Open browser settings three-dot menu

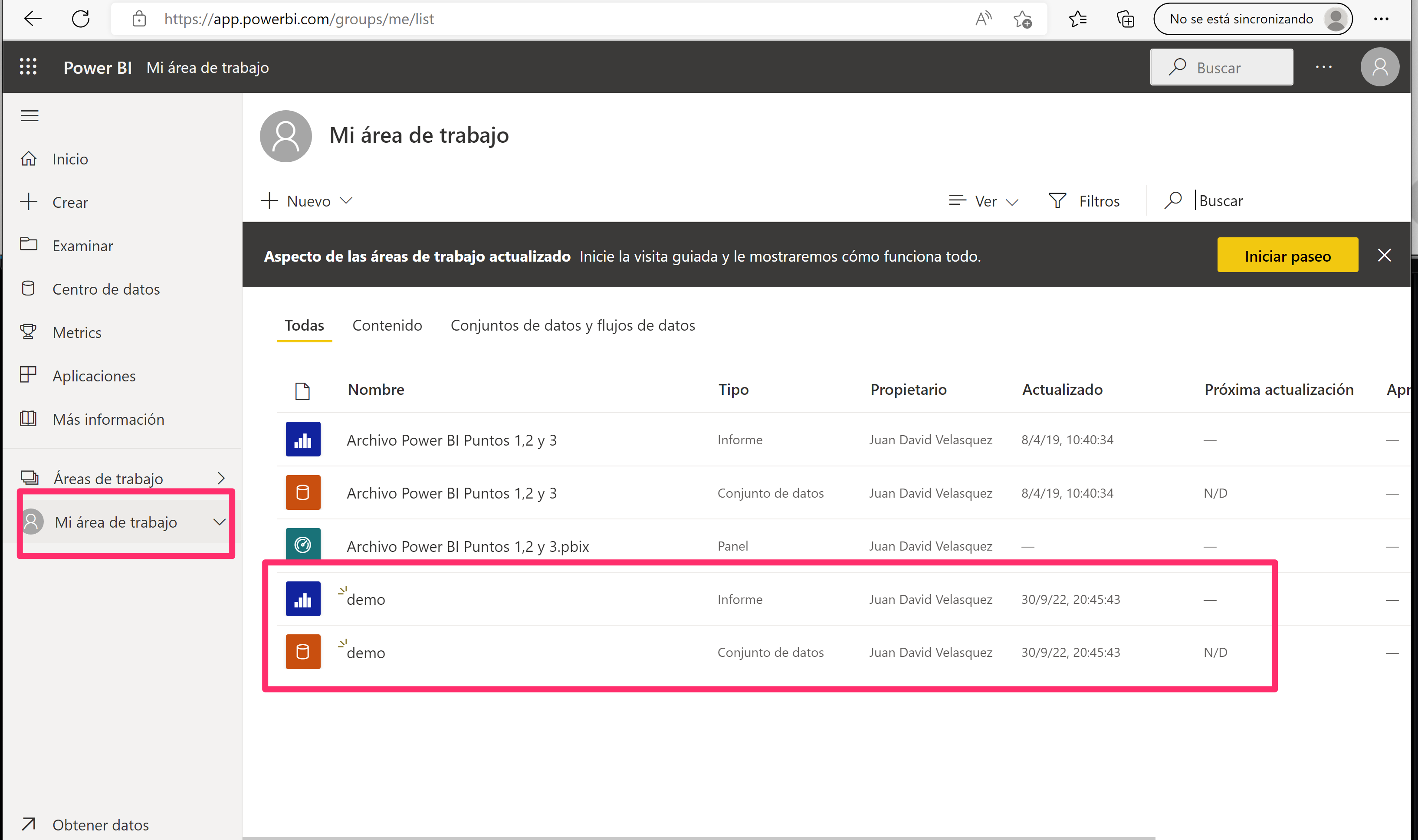point(1381,19)
